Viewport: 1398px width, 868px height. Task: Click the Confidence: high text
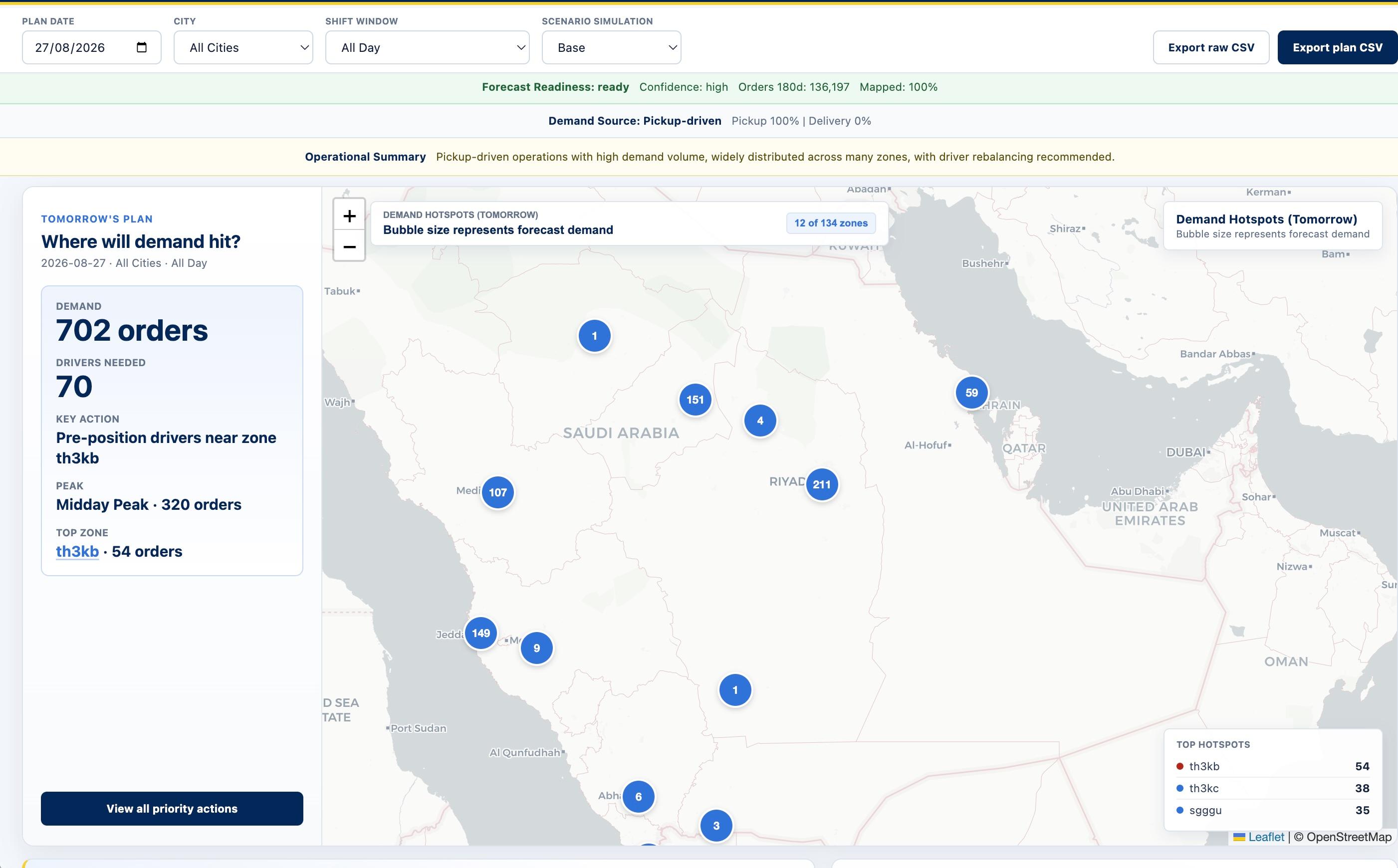point(683,87)
